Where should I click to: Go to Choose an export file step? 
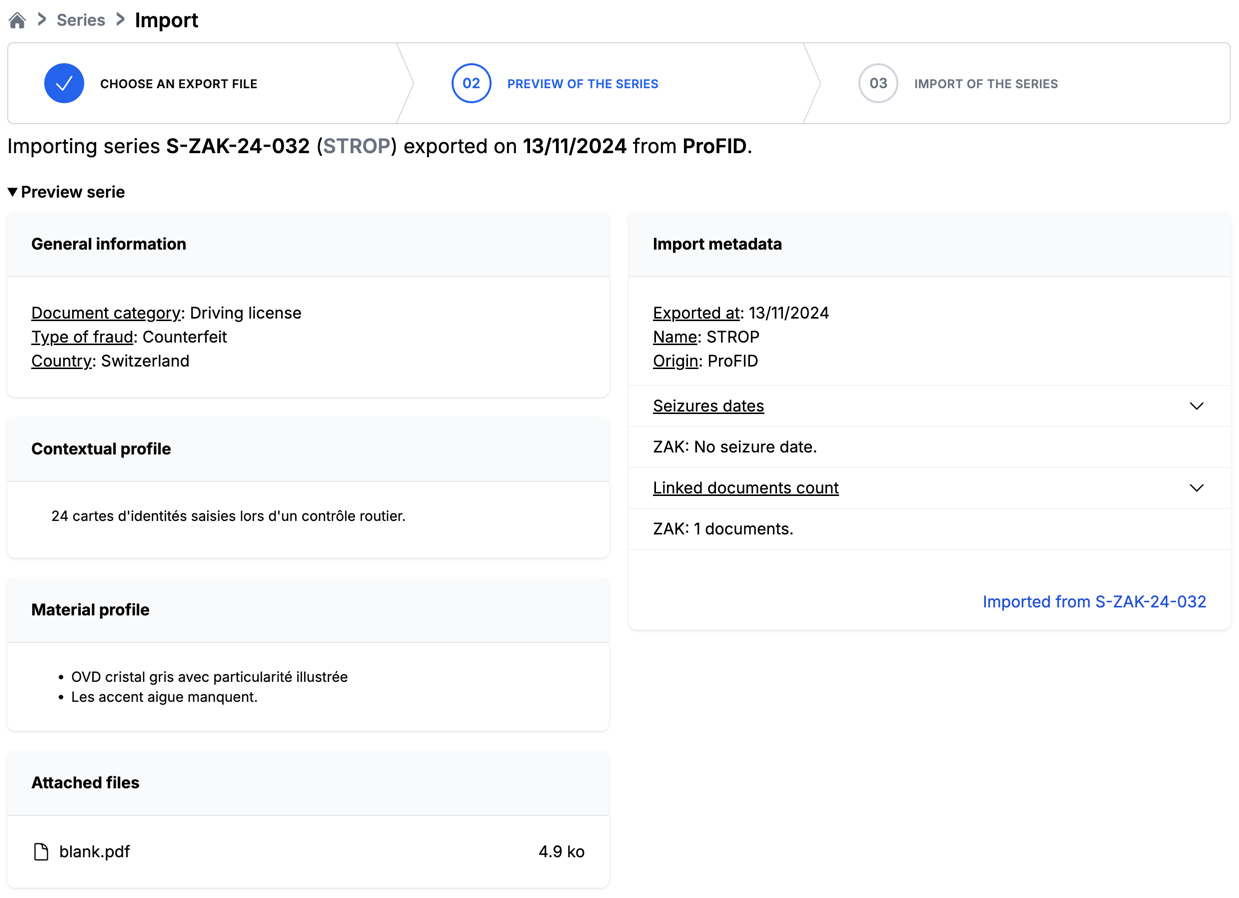click(178, 84)
